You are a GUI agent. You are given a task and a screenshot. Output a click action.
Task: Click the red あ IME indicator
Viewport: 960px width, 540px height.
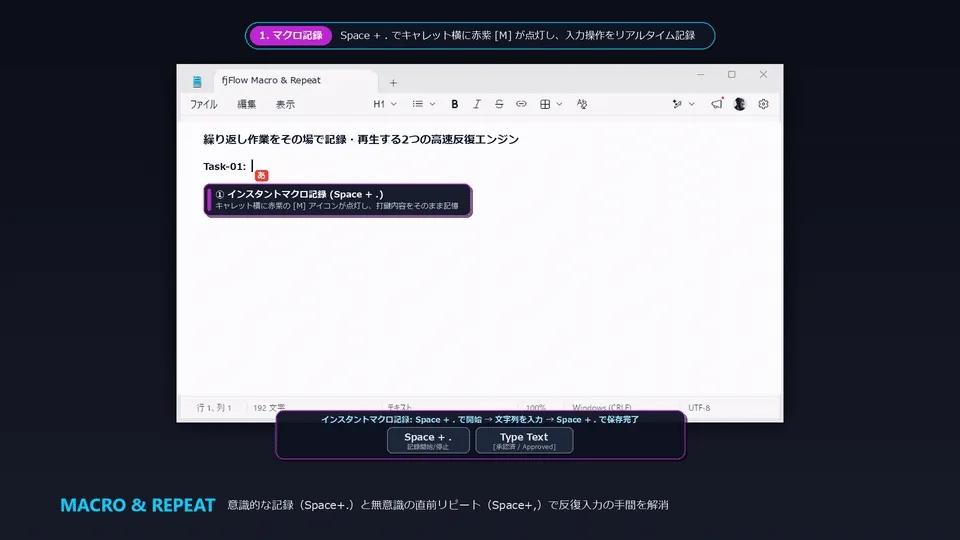pos(261,176)
